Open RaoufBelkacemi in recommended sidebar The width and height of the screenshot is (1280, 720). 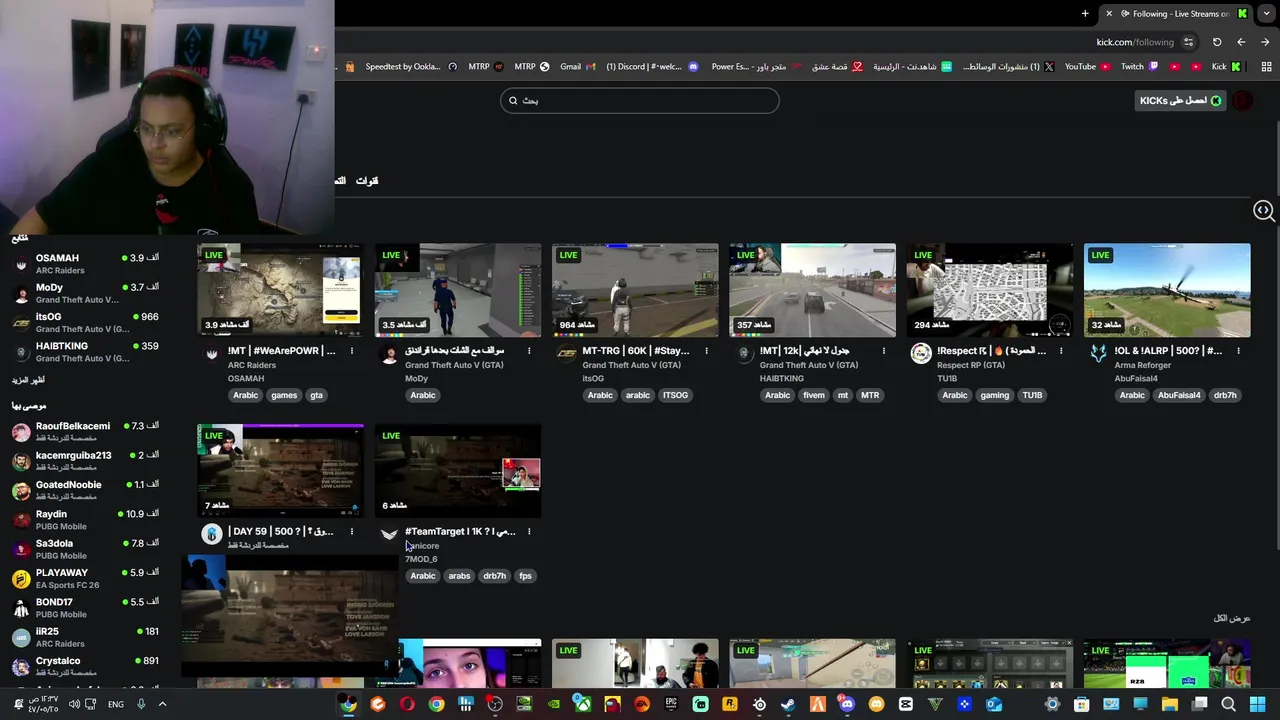[85, 432]
